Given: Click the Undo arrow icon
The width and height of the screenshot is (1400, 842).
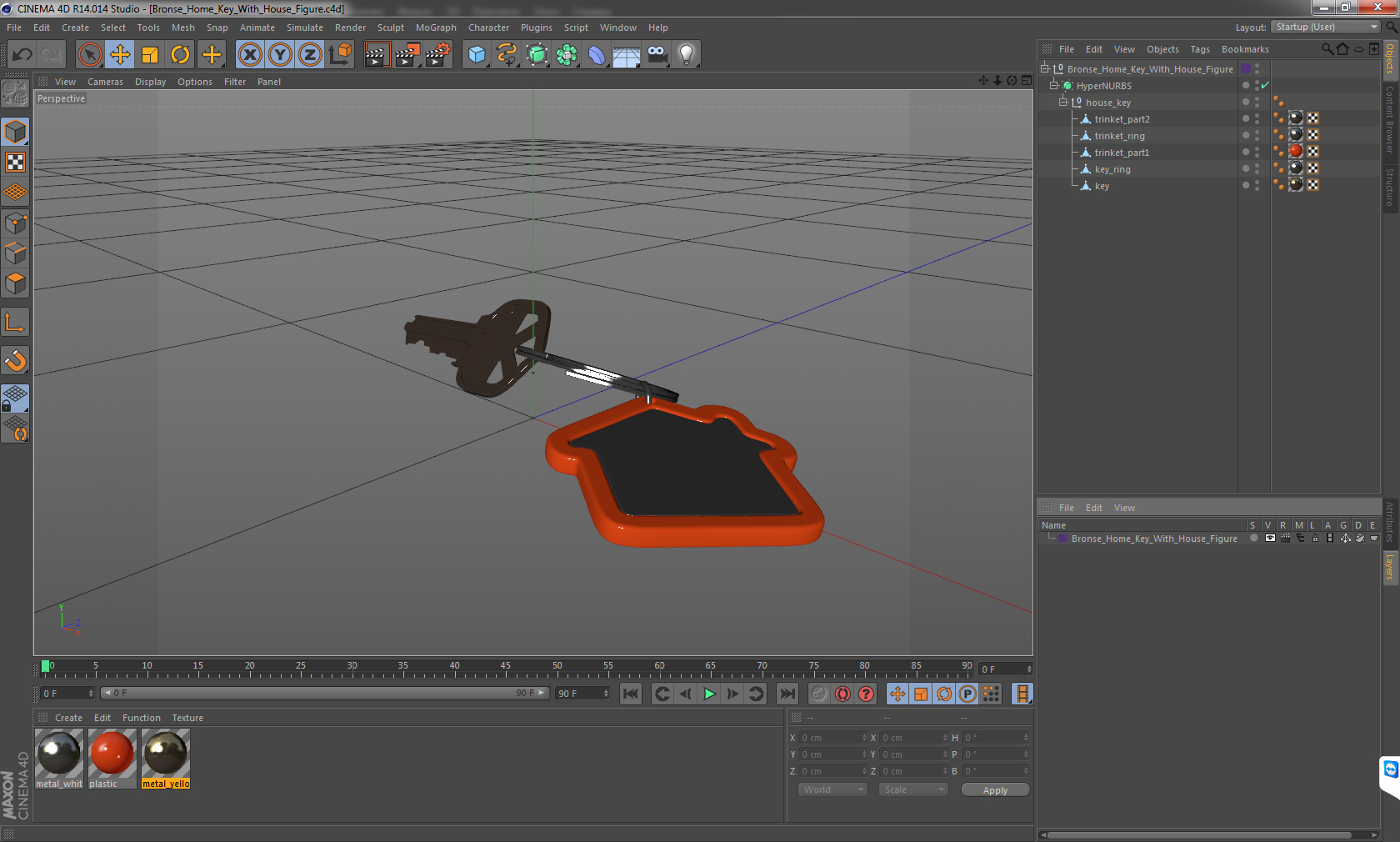Looking at the screenshot, I should pyautogui.click(x=22, y=55).
